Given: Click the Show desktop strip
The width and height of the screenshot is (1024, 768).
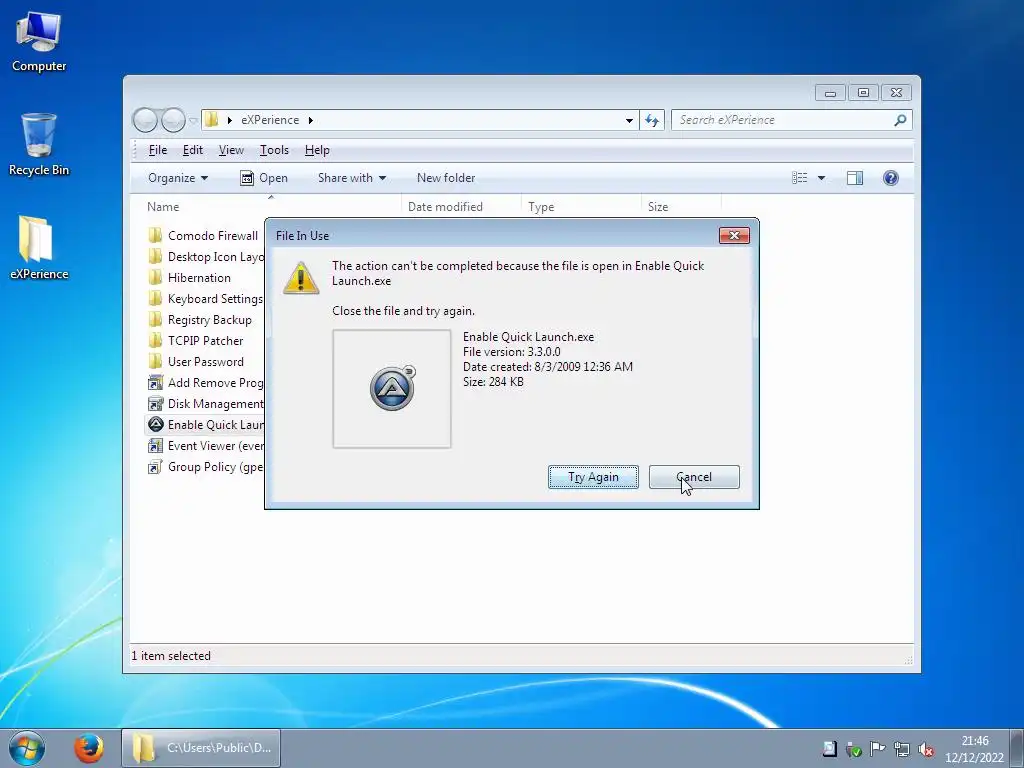Looking at the screenshot, I should pyautogui.click(x=1017, y=748).
